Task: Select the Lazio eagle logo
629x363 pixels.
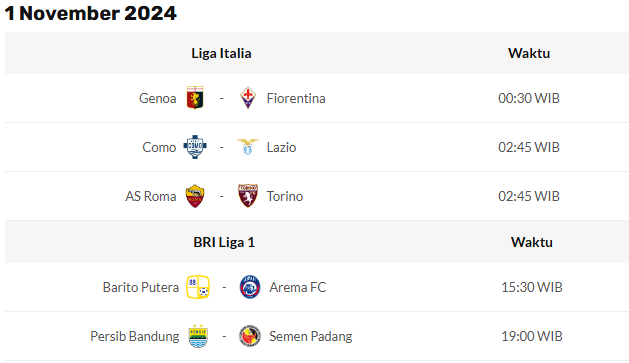Action: (x=248, y=147)
